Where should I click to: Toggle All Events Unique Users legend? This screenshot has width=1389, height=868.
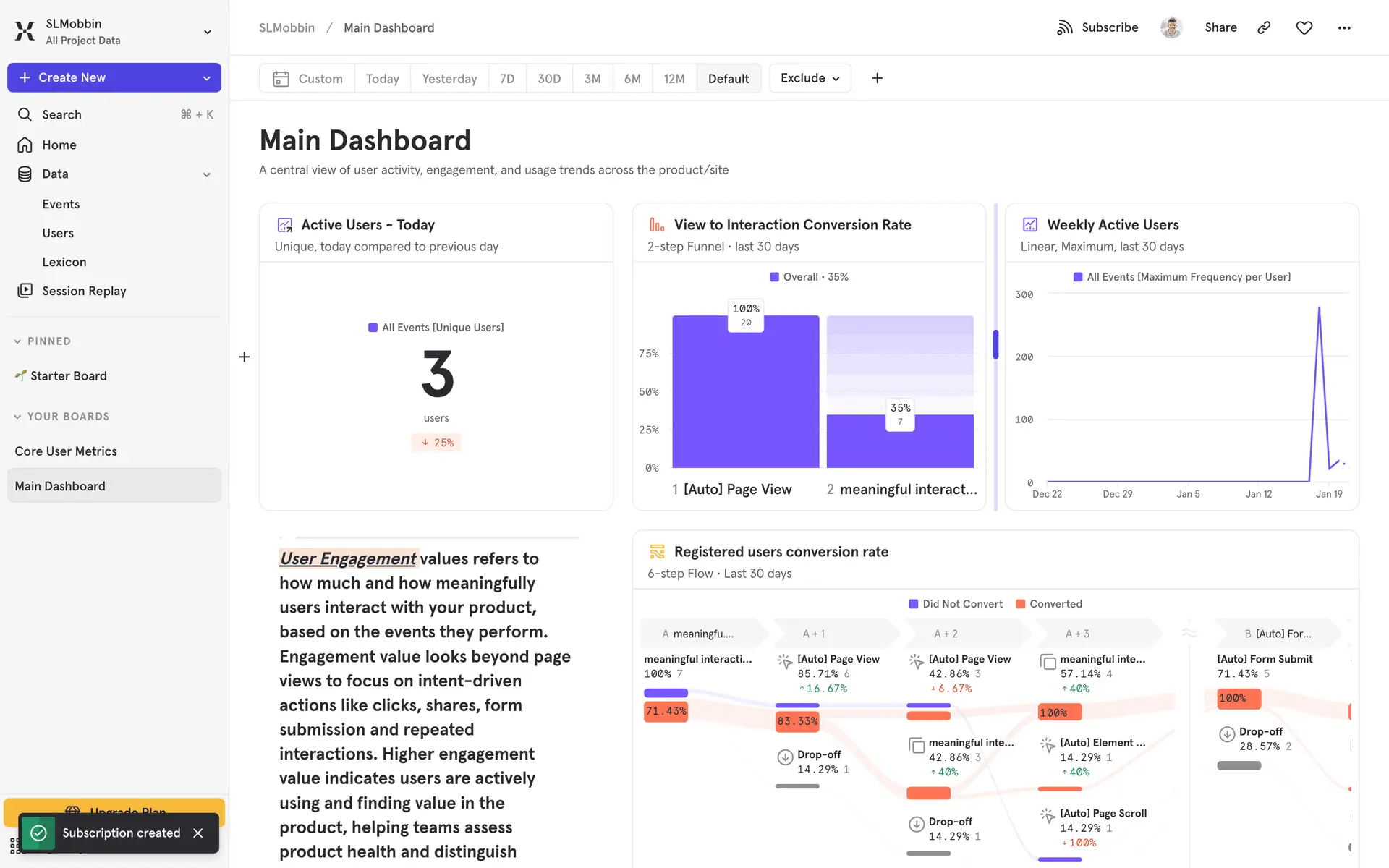pyautogui.click(x=436, y=328)
